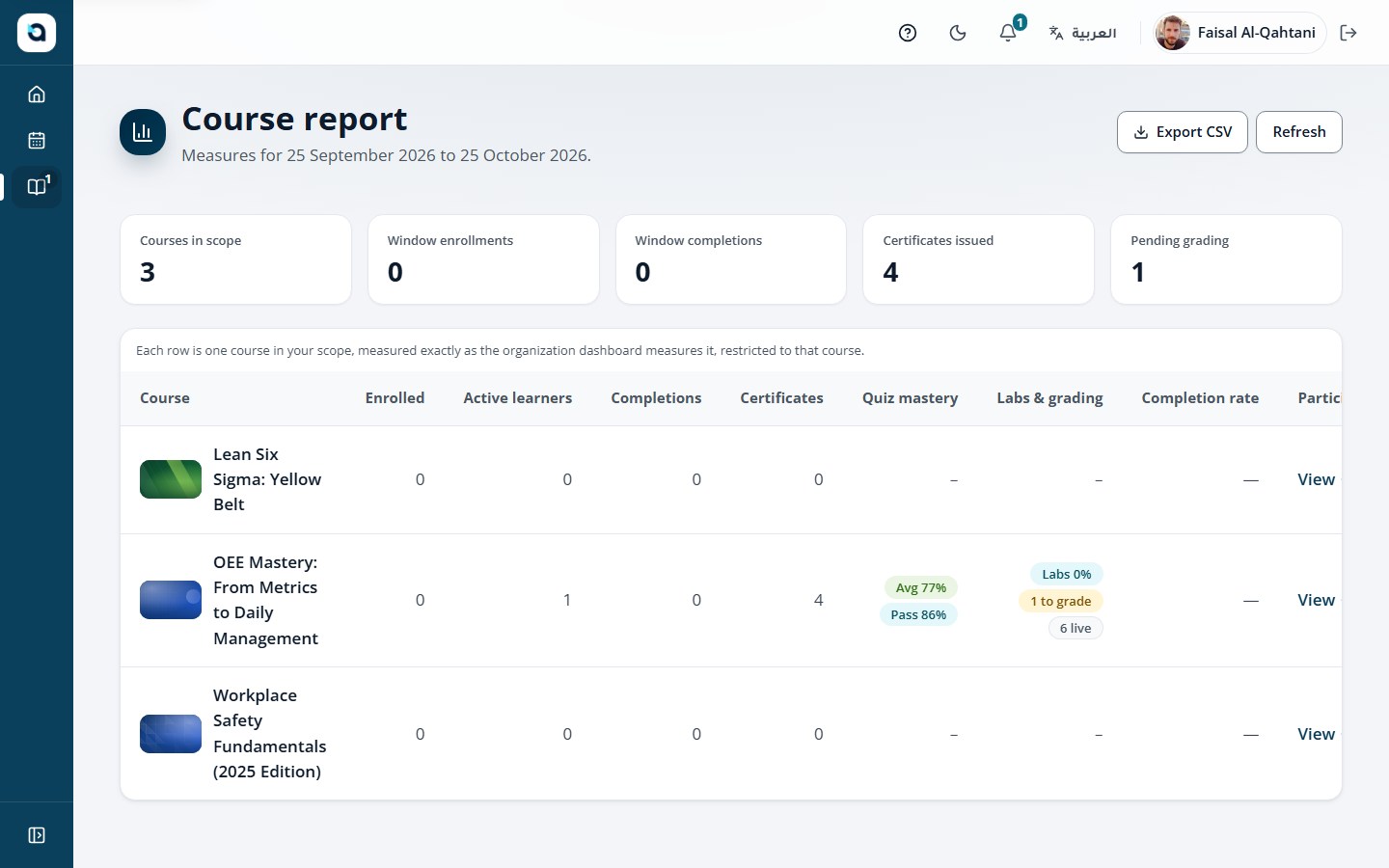Click the Window enrollments card
Image resolution: width=1389 pixels, height=868 pixels.
click(x=483, y=259)
